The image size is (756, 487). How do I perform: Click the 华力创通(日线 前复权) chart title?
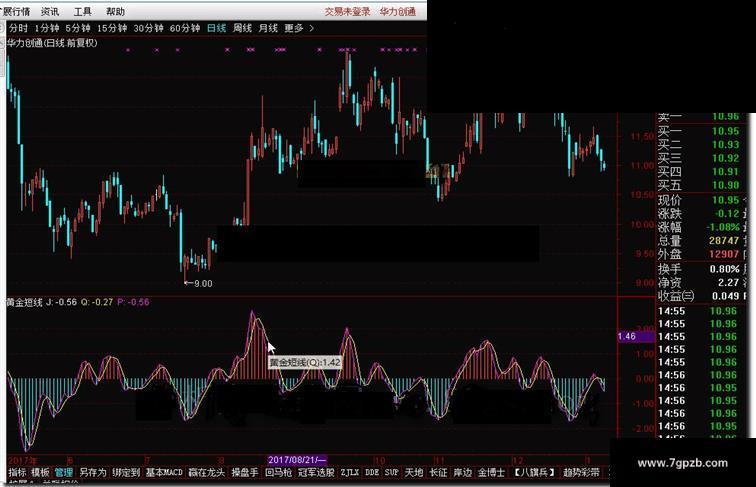52,43
